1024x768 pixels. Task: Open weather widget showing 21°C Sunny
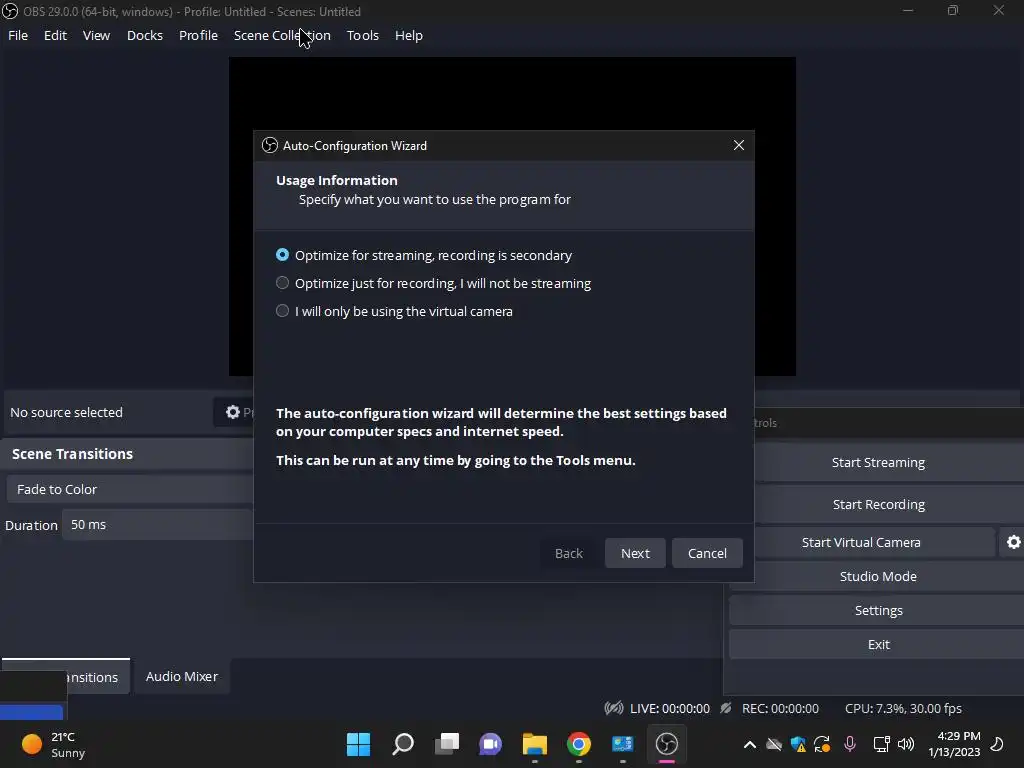tap(53, 744)
